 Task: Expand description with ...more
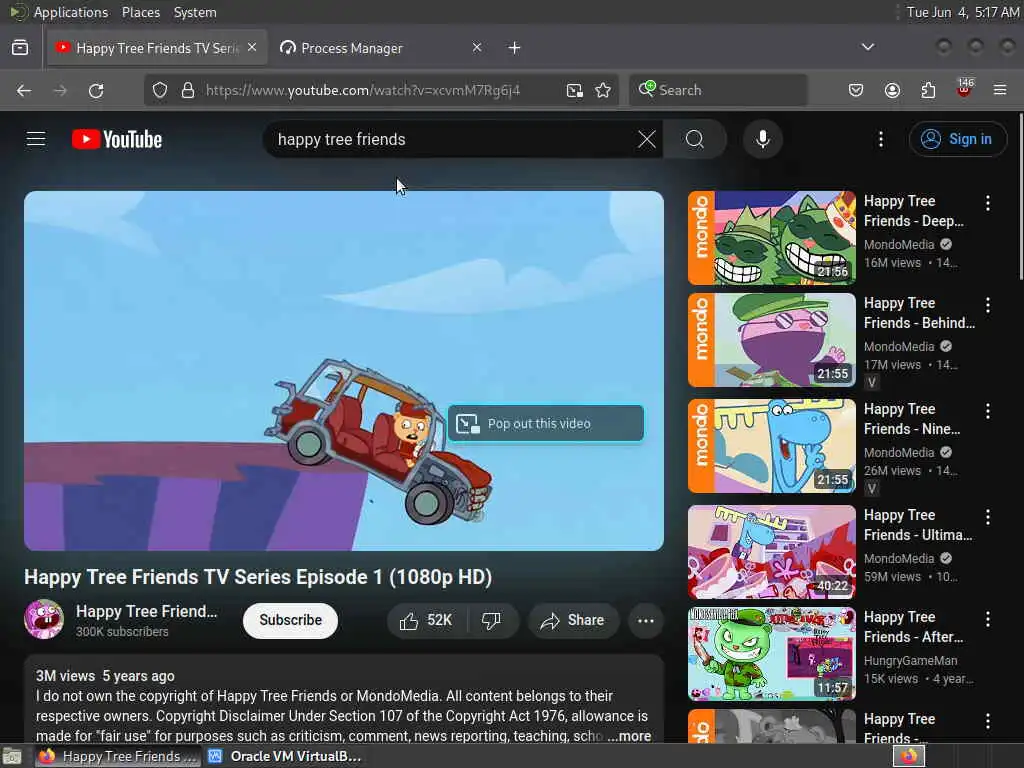630,736
